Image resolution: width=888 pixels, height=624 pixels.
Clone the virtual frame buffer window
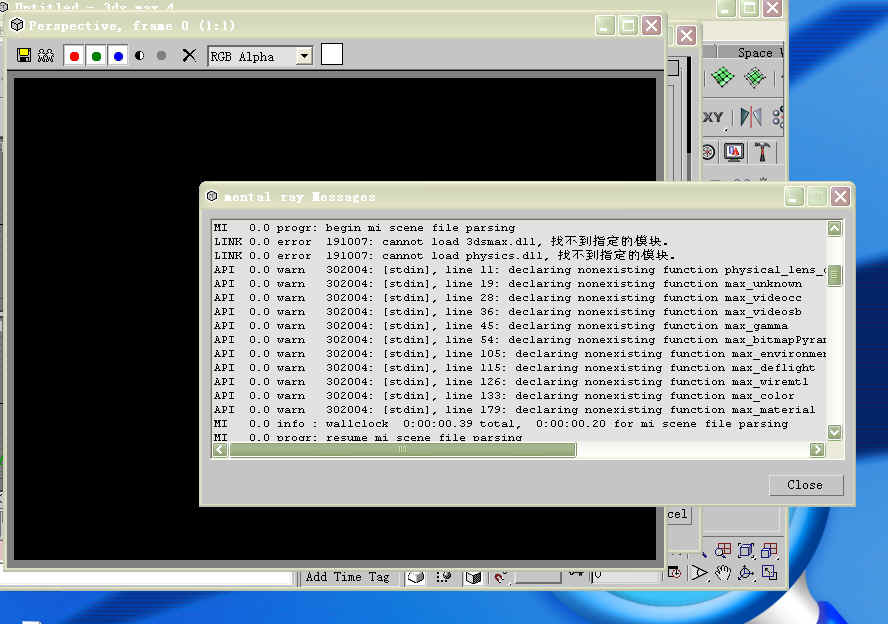pos(46,55)
